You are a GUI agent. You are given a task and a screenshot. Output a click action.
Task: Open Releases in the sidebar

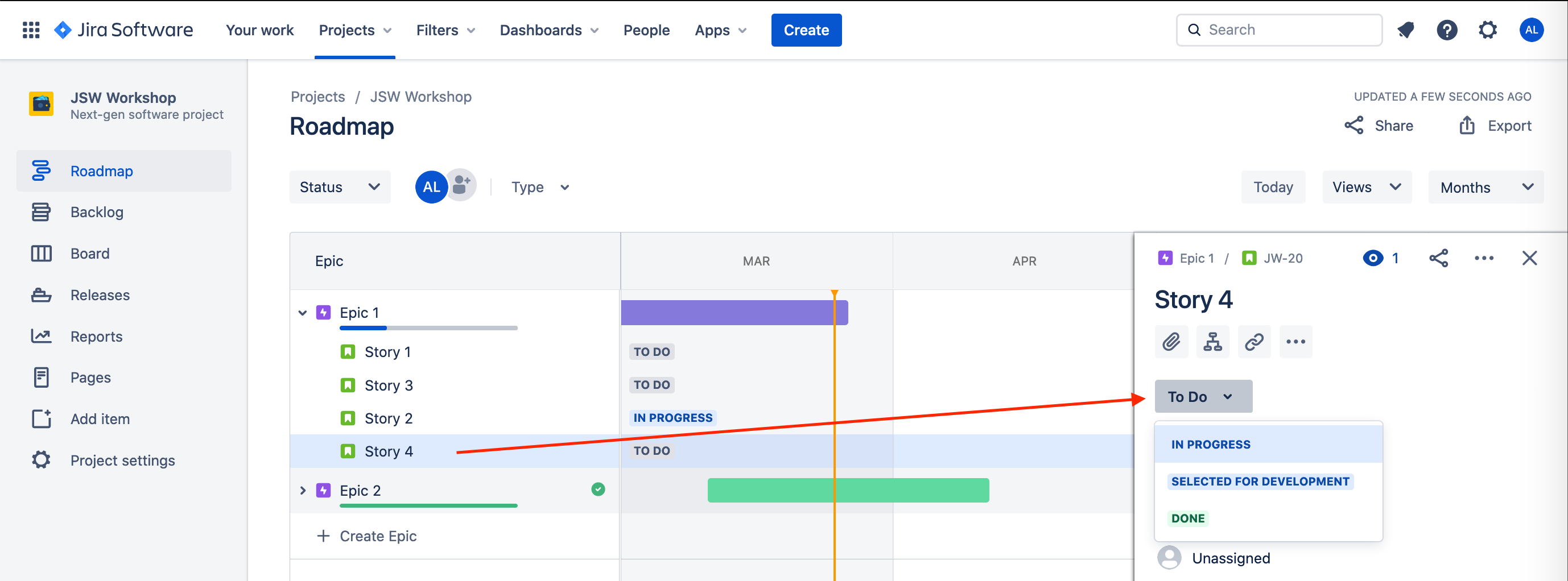tap(123, 295)
